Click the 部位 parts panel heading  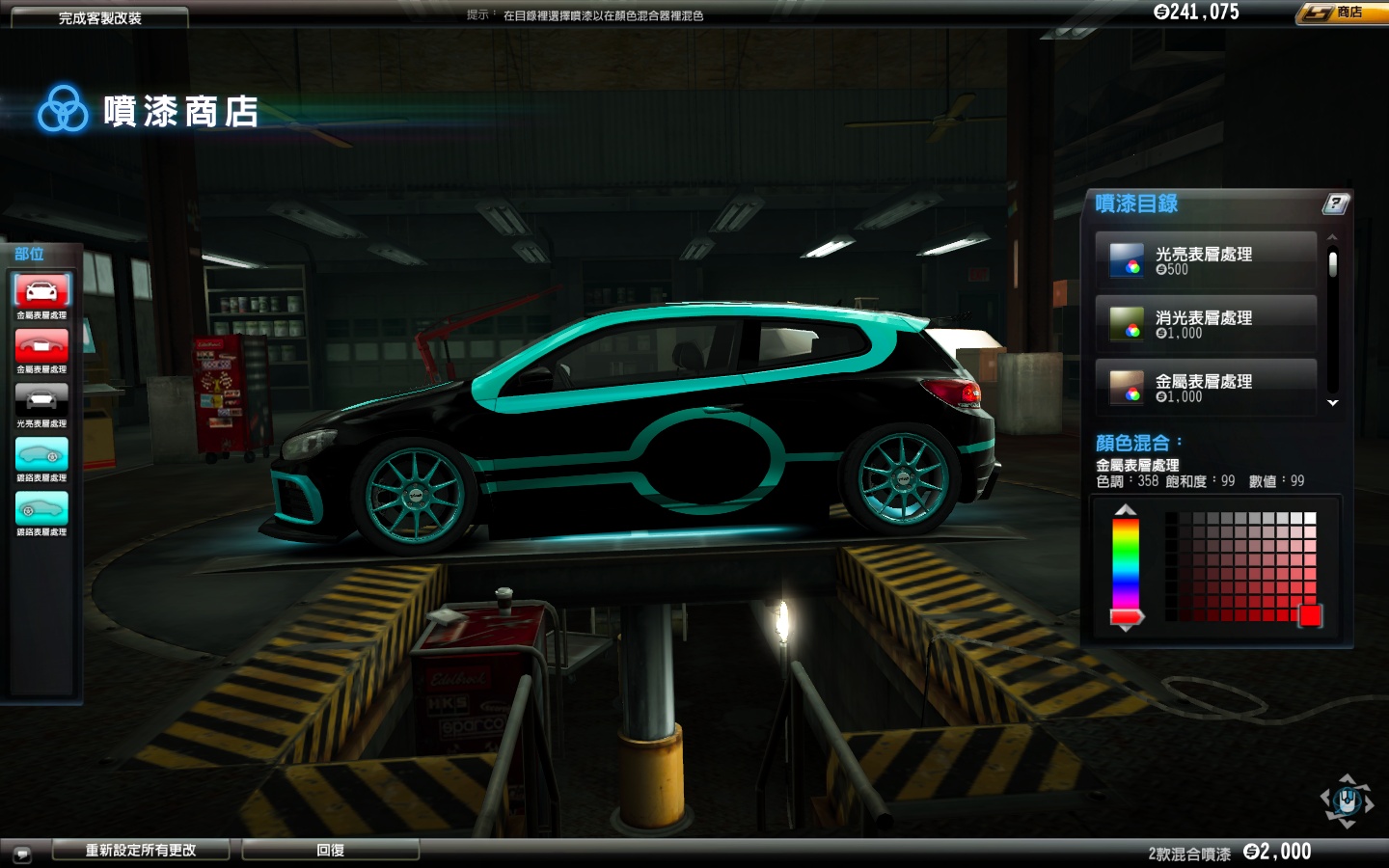point(29,254)
